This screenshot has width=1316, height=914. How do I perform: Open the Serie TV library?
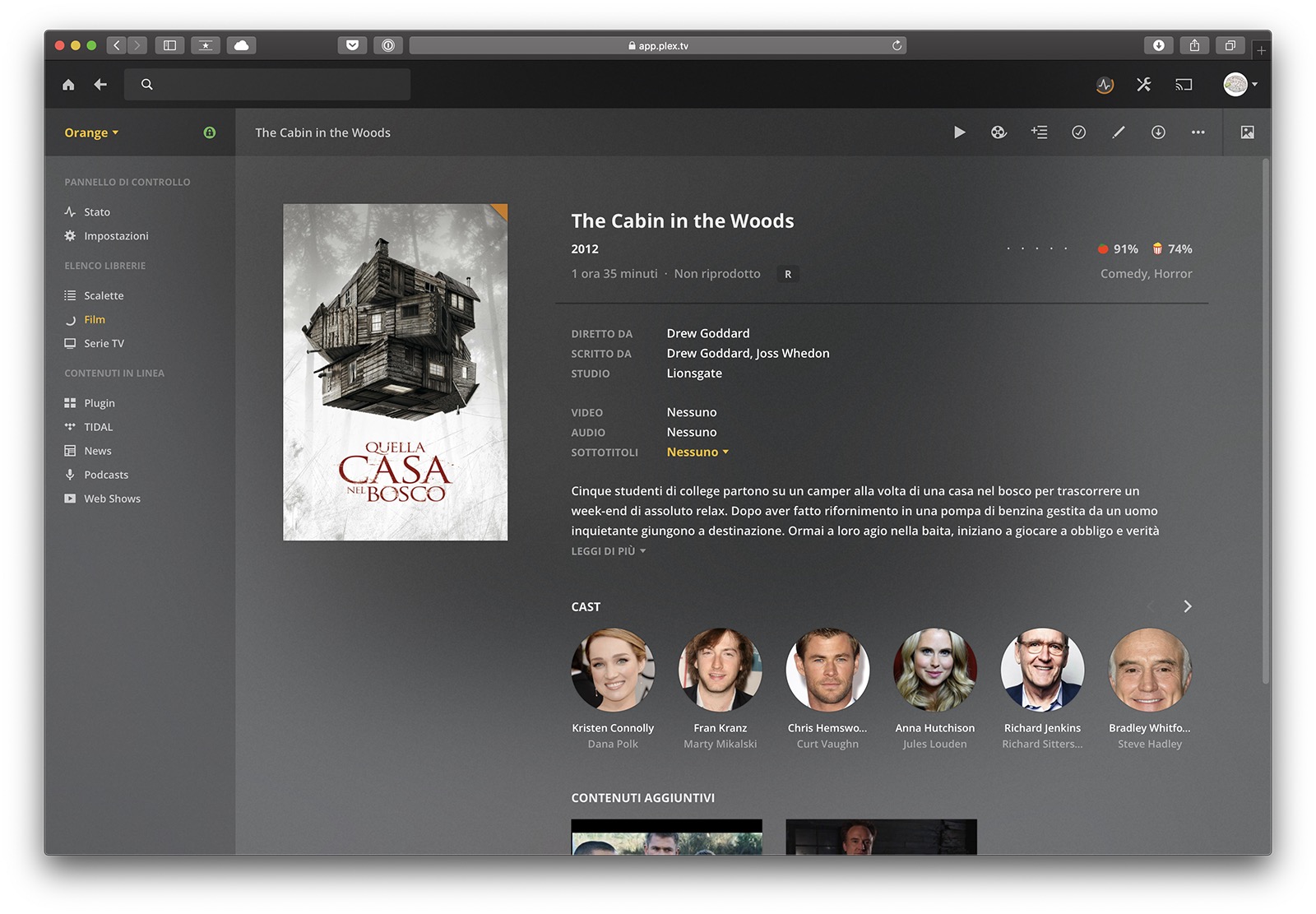tap(95, 343)
